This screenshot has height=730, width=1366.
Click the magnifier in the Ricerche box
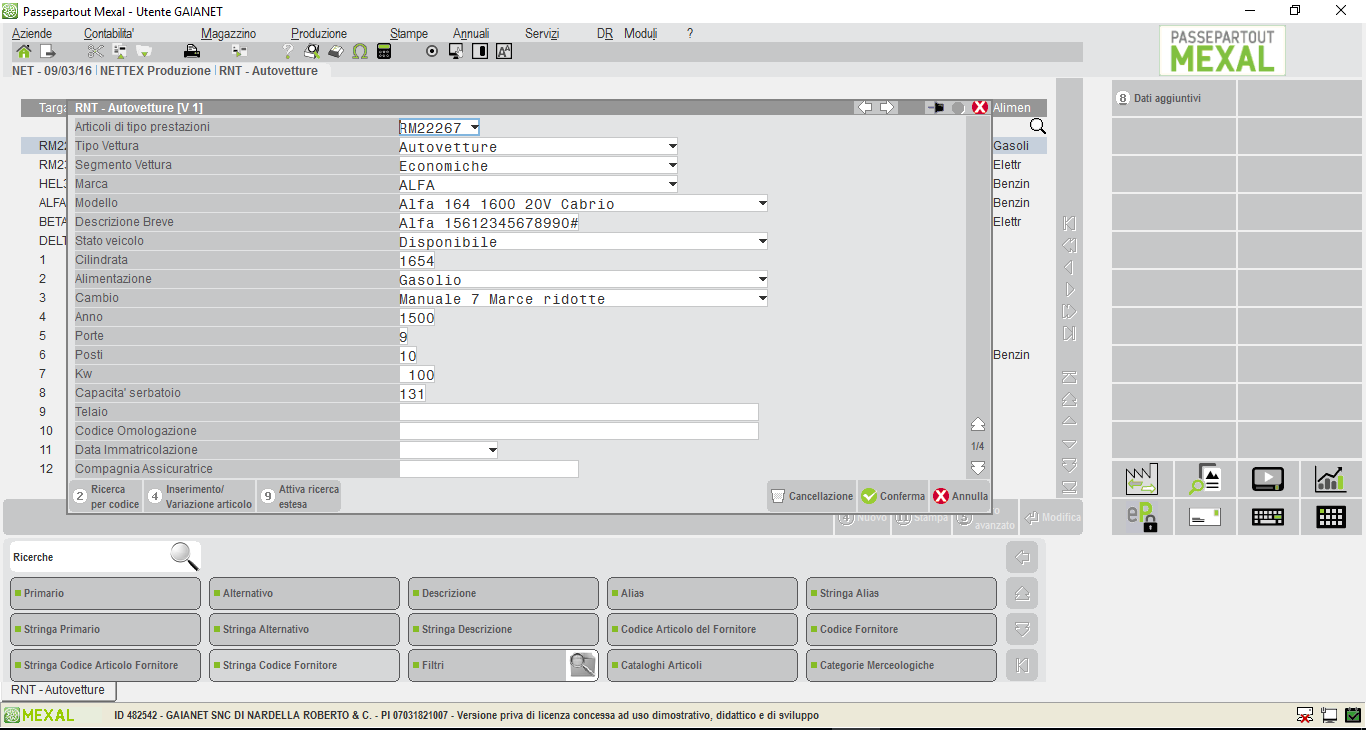point(184,556)
